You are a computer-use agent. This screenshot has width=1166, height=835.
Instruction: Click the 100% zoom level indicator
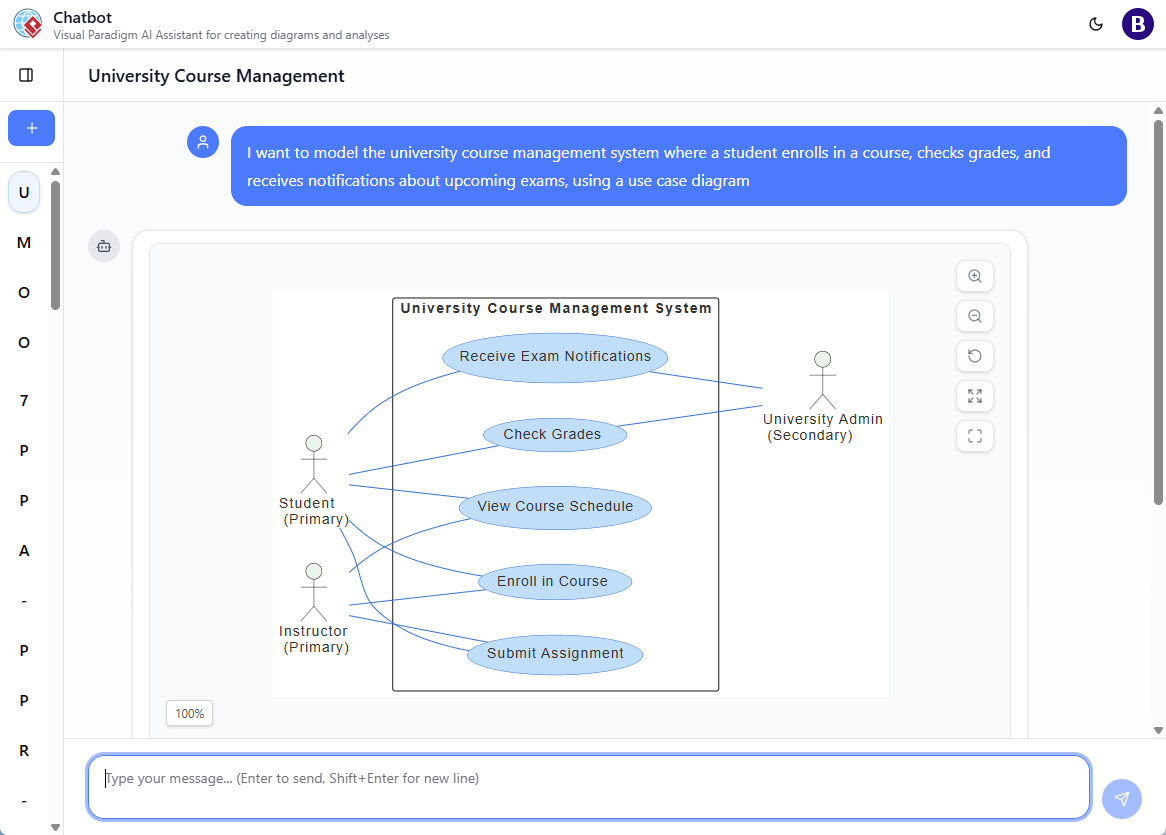189,713
